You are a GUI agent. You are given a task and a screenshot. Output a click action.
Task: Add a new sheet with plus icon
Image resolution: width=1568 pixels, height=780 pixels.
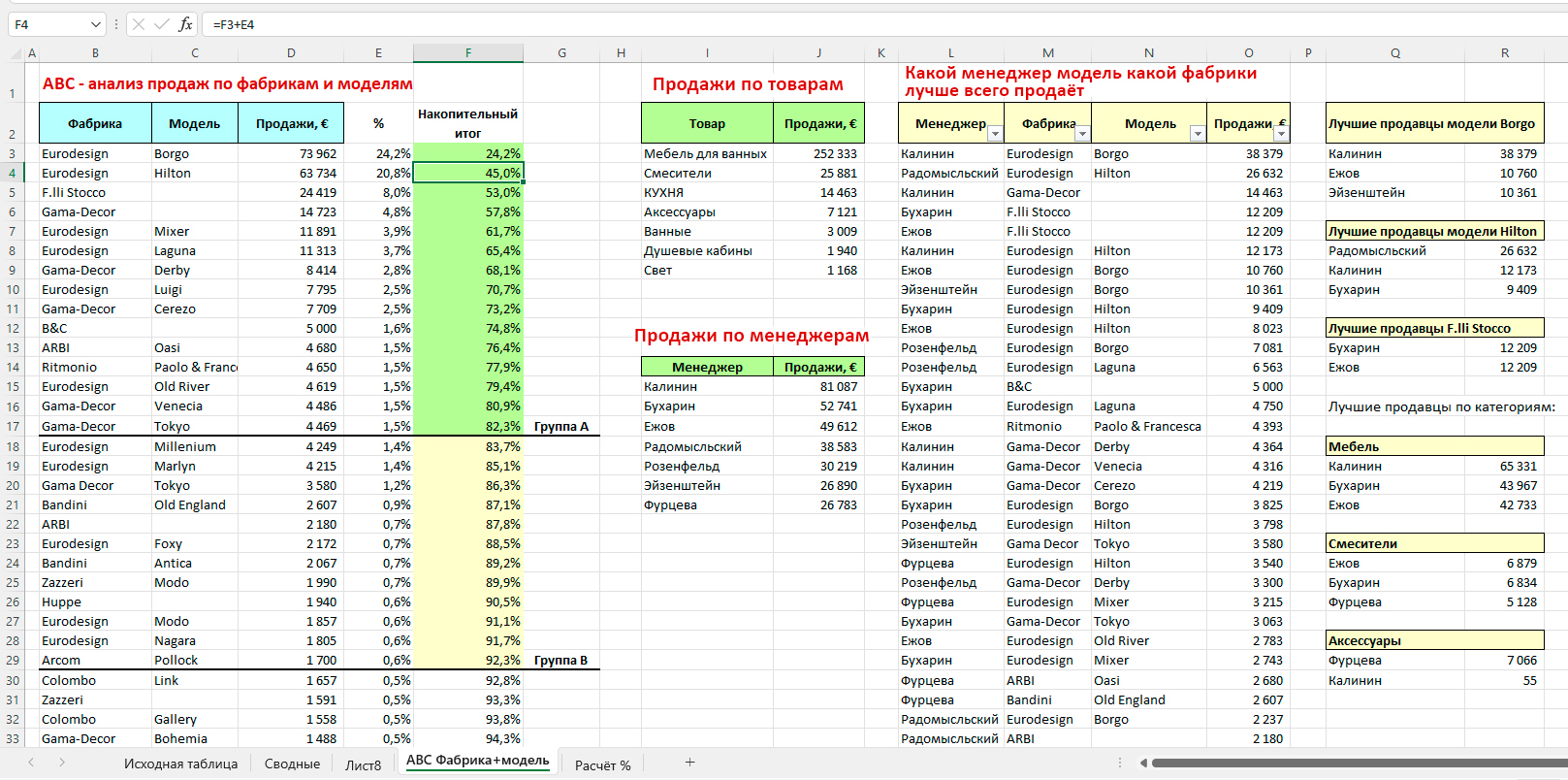689,763
